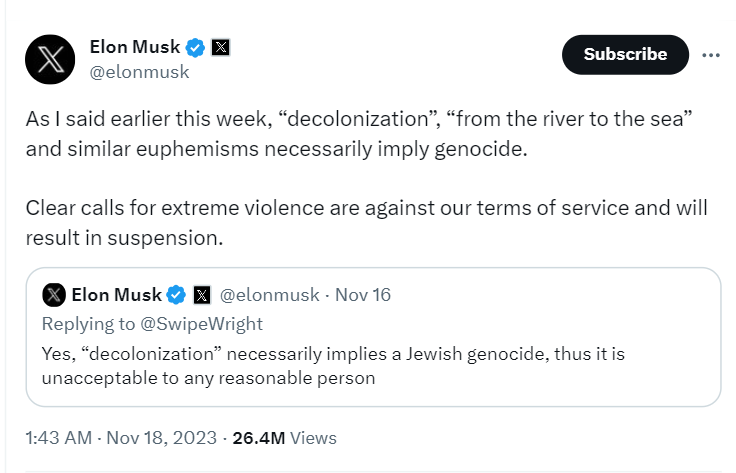Open the Nov 16 date of quoted post

[x=363, y=294]
